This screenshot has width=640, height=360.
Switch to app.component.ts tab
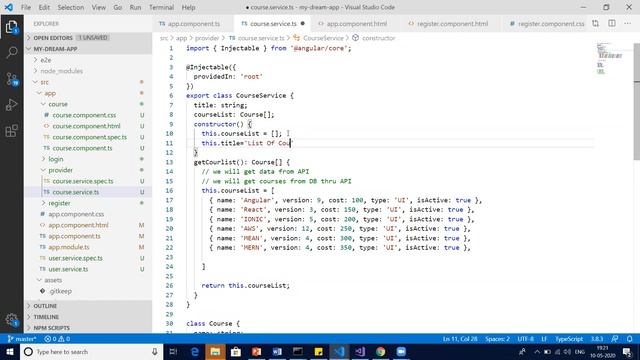[x=193, y=24]
